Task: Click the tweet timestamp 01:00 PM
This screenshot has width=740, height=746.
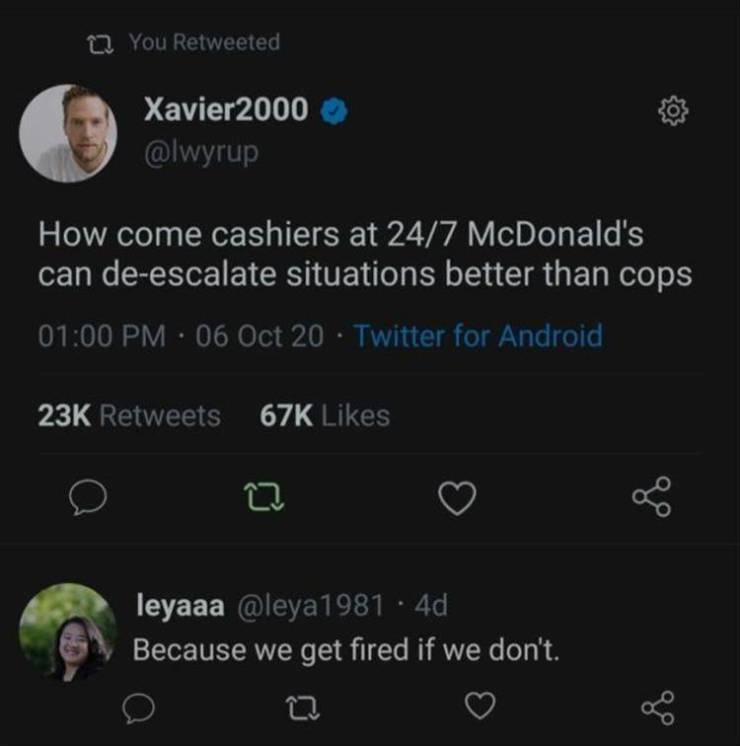Action: pyautogui.click(x=102, y=336)
